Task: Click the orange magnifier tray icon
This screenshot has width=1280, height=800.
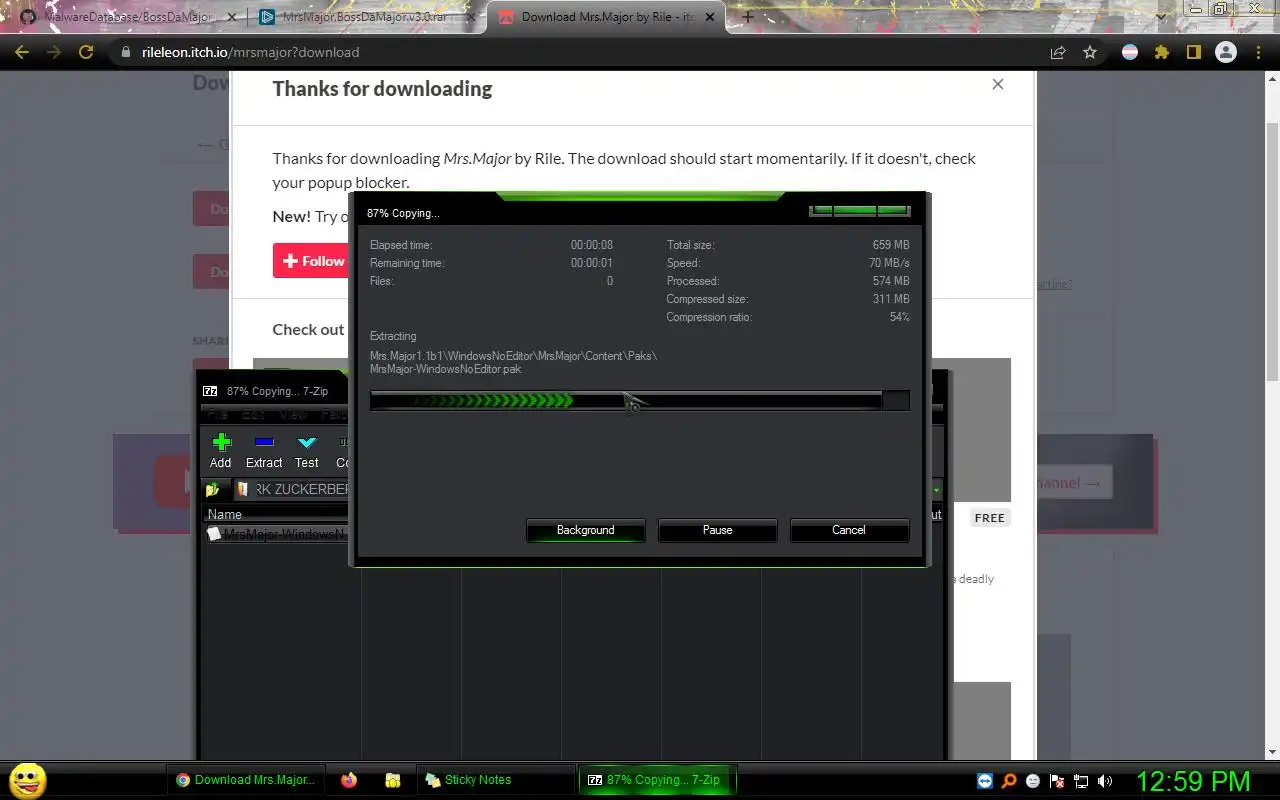Action: pyautogui.click(x=1010, y=781)
